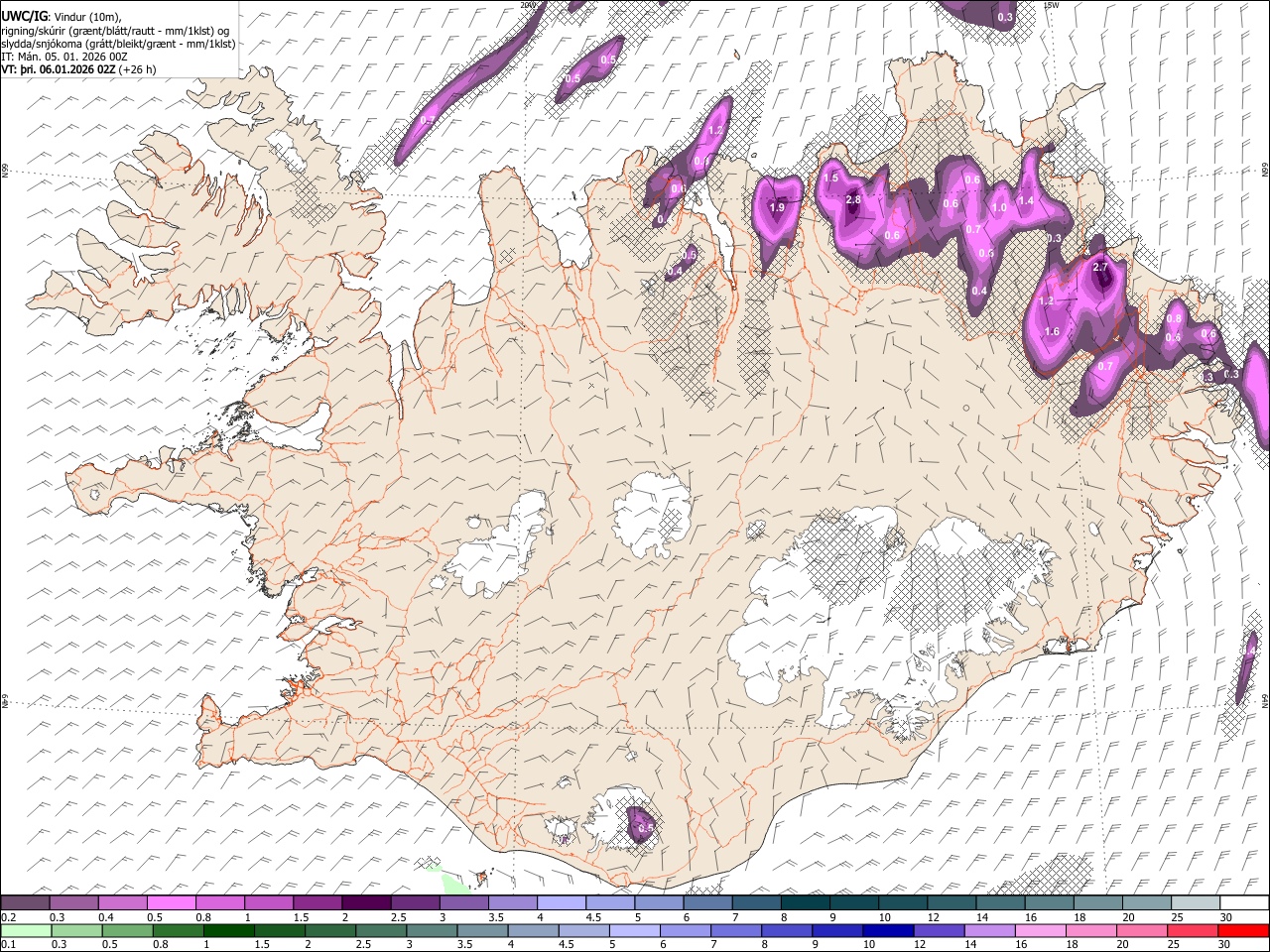The image size is (1270, 952).
Task: Click the bright red 30 swatch in lower legend row
Action: click(1242, 930)
